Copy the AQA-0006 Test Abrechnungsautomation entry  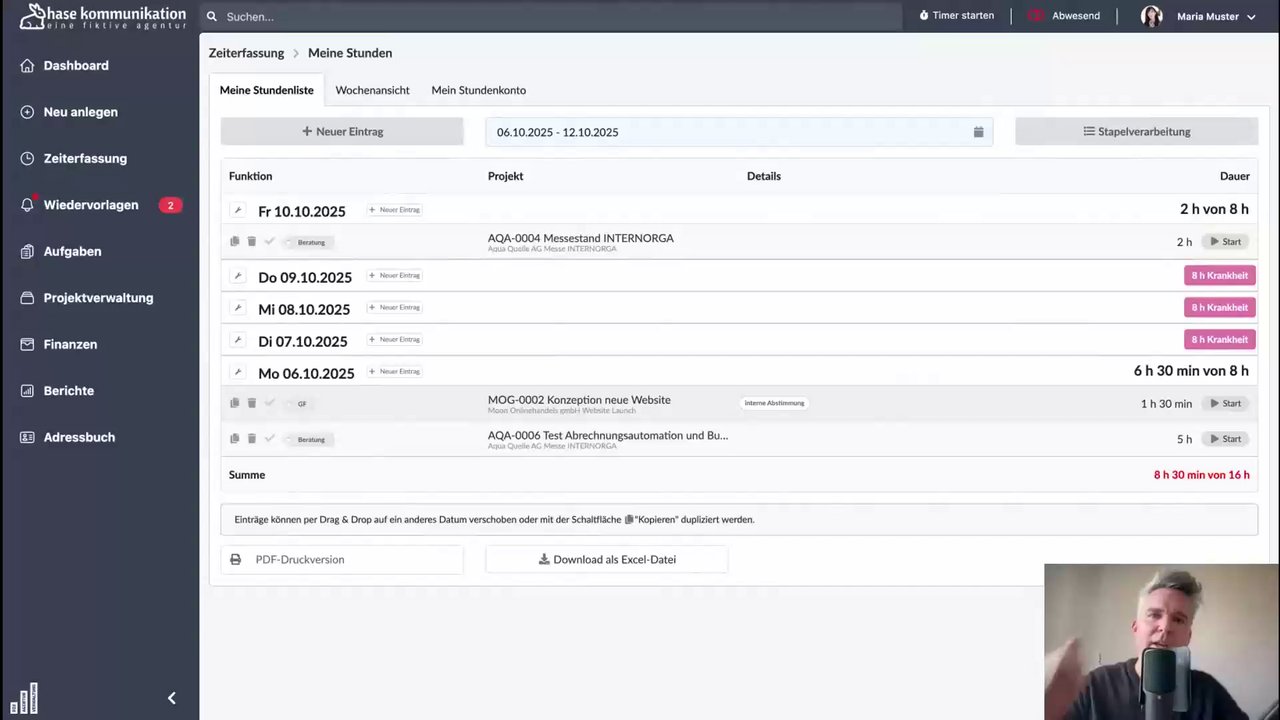click(x=235, y=439)
